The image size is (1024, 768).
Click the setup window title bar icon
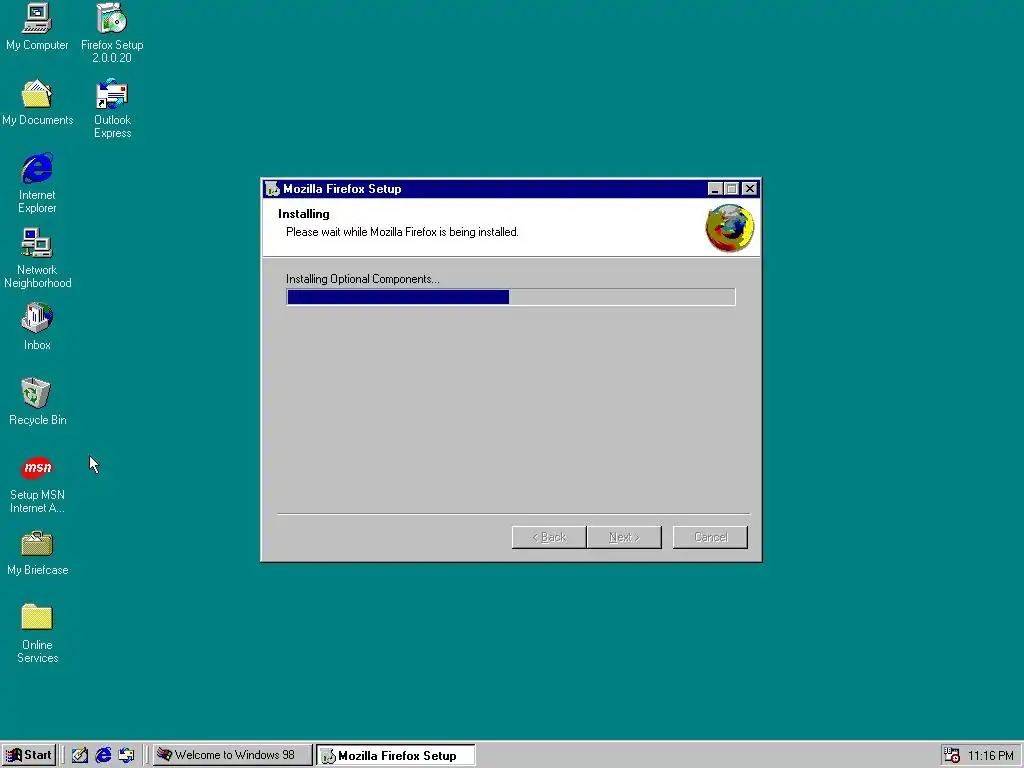[272, 189]
